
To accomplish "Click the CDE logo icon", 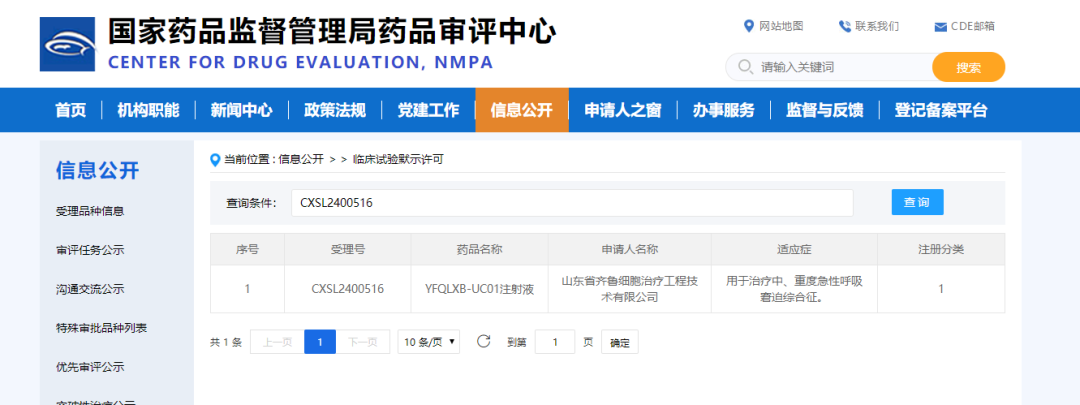I will point(68,44).
